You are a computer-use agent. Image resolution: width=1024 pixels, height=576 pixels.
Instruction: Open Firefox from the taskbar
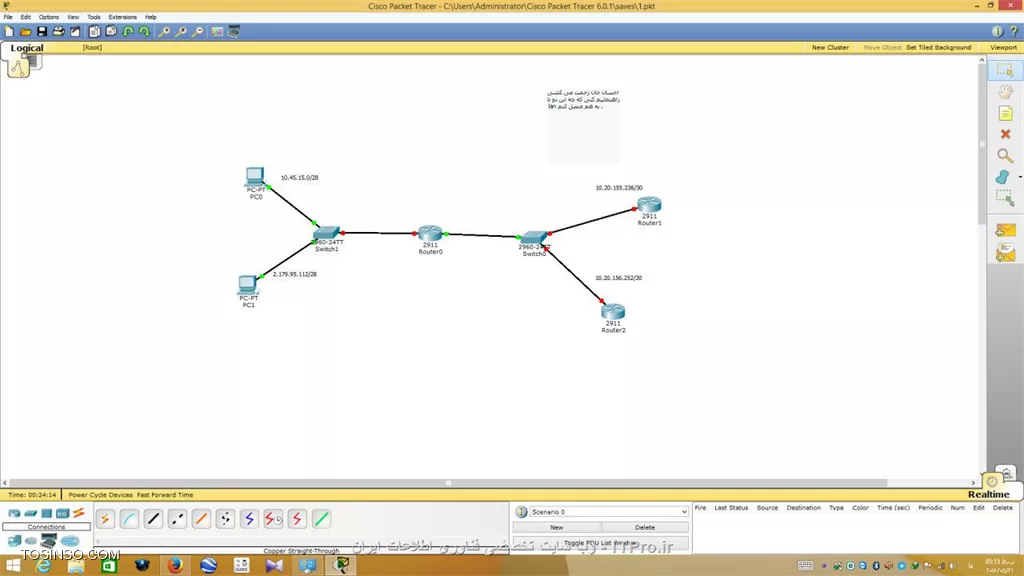pos(175,566)
